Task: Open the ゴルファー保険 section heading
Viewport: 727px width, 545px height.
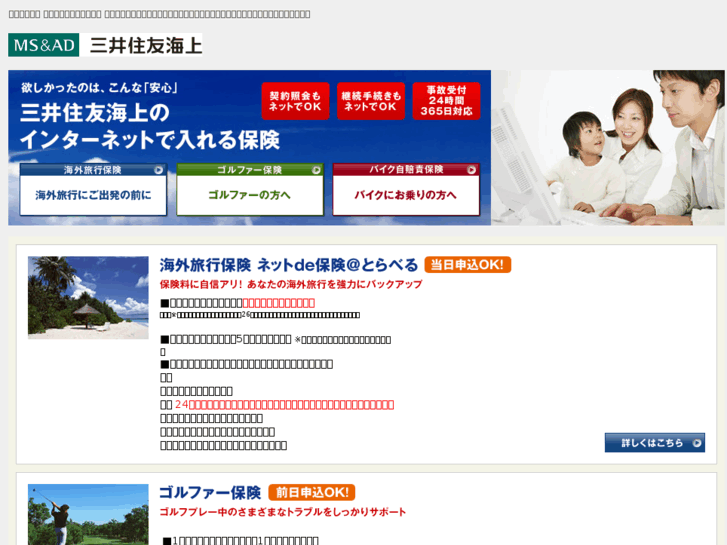Action: (210, 493)
